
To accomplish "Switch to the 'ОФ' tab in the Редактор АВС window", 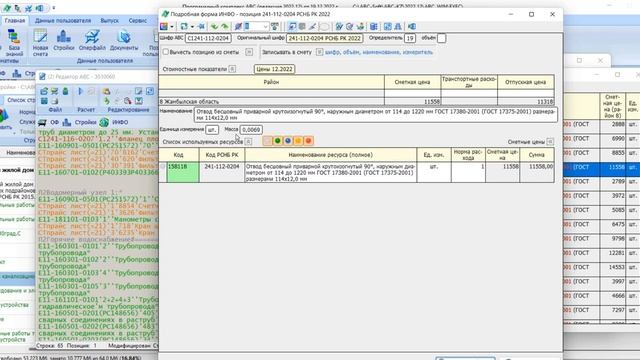I will click(x=49, y=122).
